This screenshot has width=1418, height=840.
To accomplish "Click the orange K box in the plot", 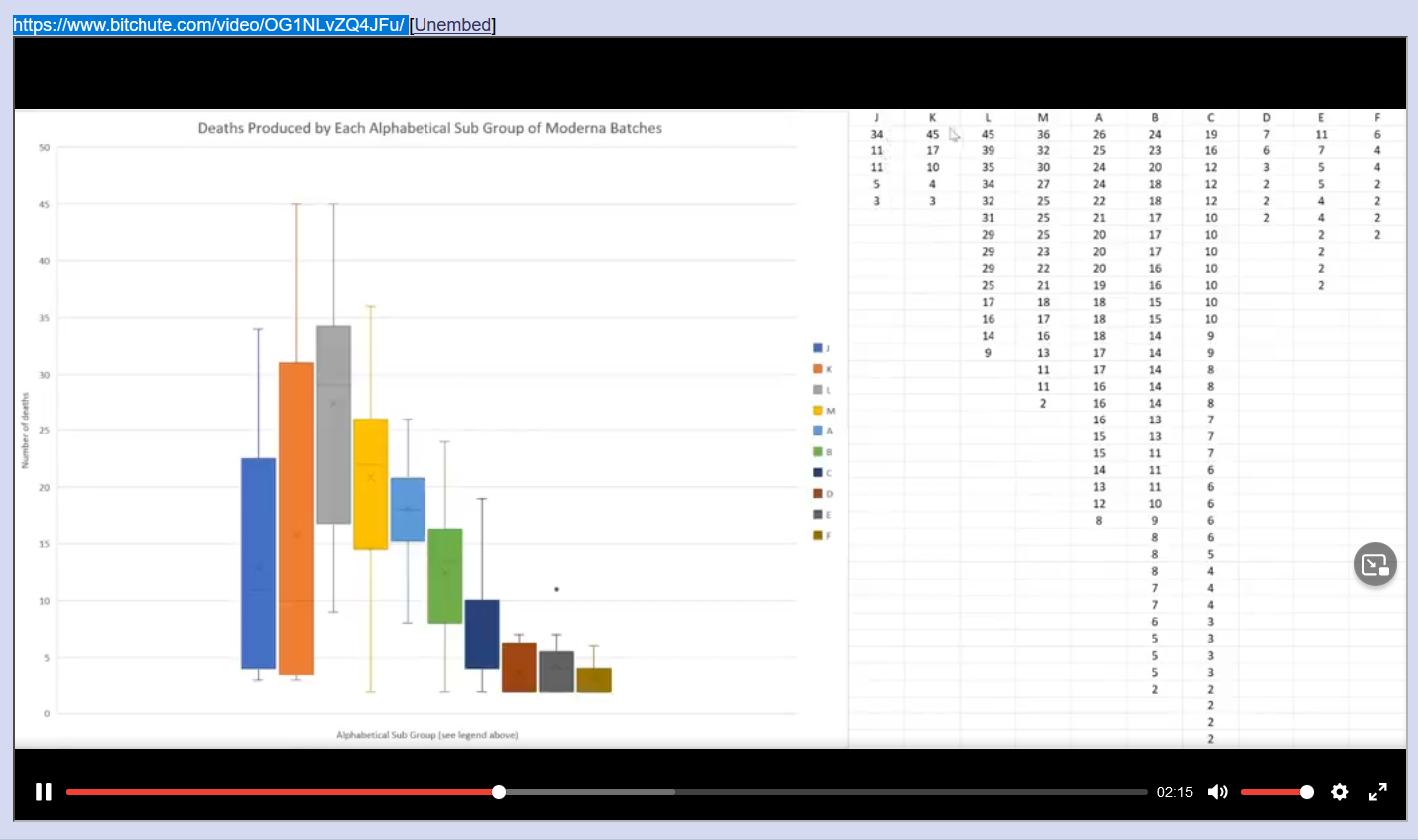I will [x=297, y=518].
